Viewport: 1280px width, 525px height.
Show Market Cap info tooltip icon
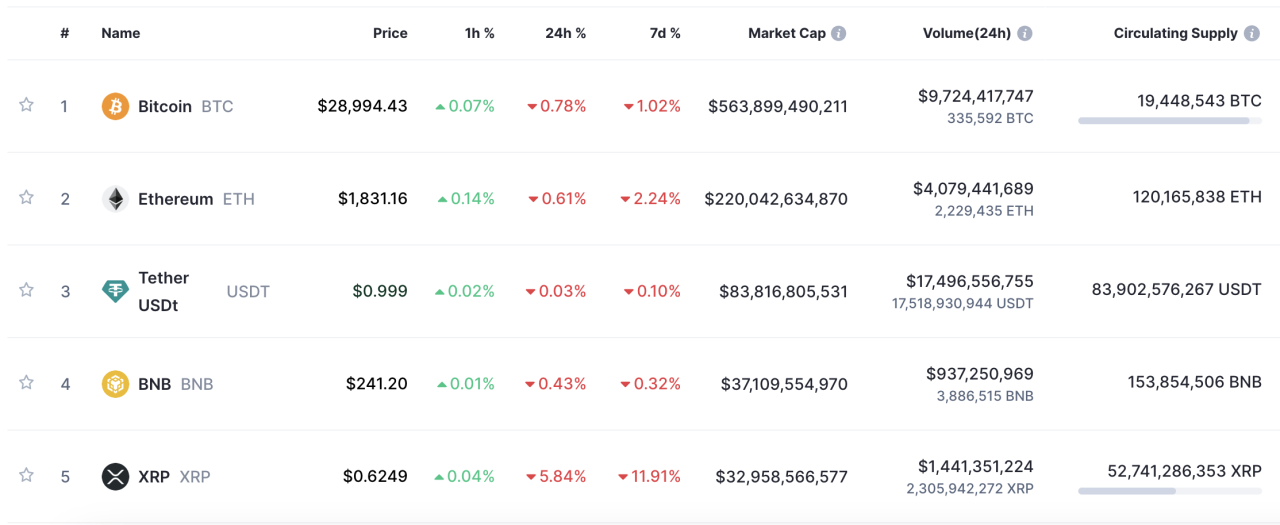click(x=839, y=33)
